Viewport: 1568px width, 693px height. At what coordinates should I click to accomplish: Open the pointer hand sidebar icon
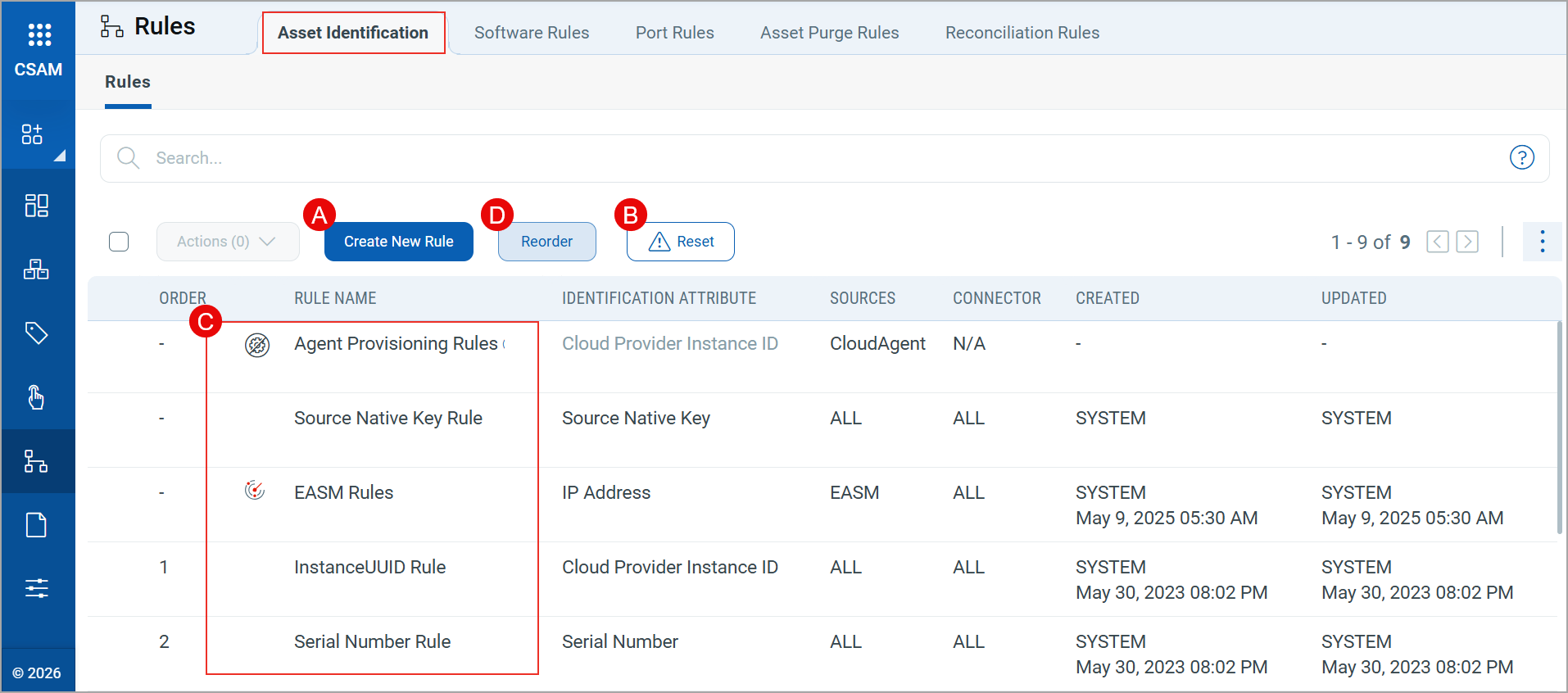click(x=36, y=396)
